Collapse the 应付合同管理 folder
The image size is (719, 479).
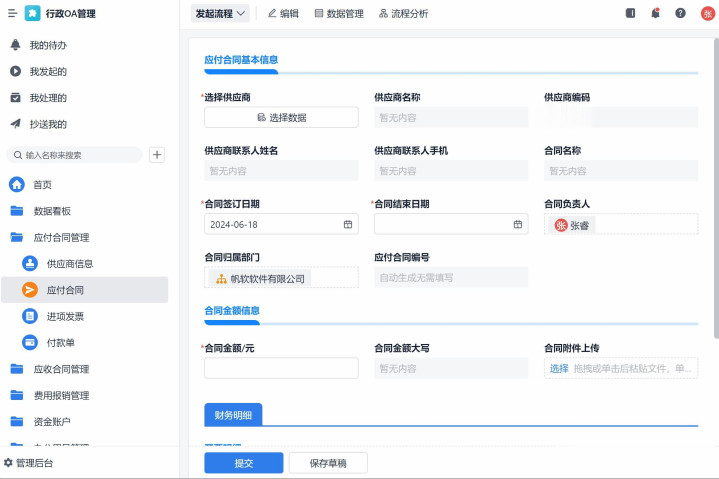[x=60, y=237]
